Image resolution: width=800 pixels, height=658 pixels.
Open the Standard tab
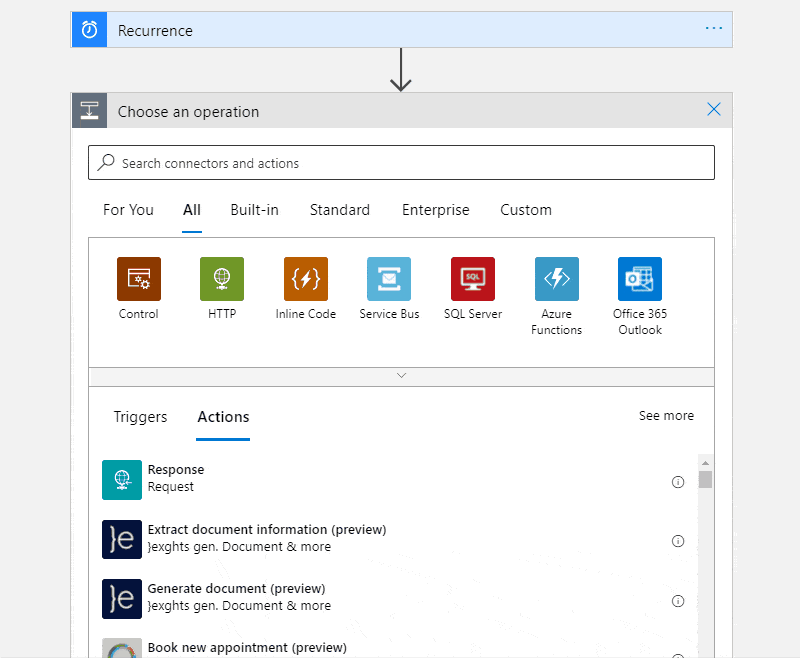click(x=340, y=210)
